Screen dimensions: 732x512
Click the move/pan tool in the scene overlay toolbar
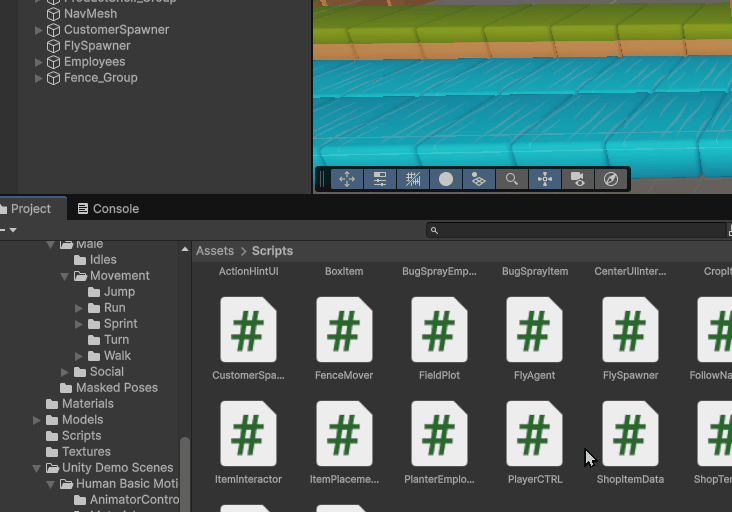point(347,179)
